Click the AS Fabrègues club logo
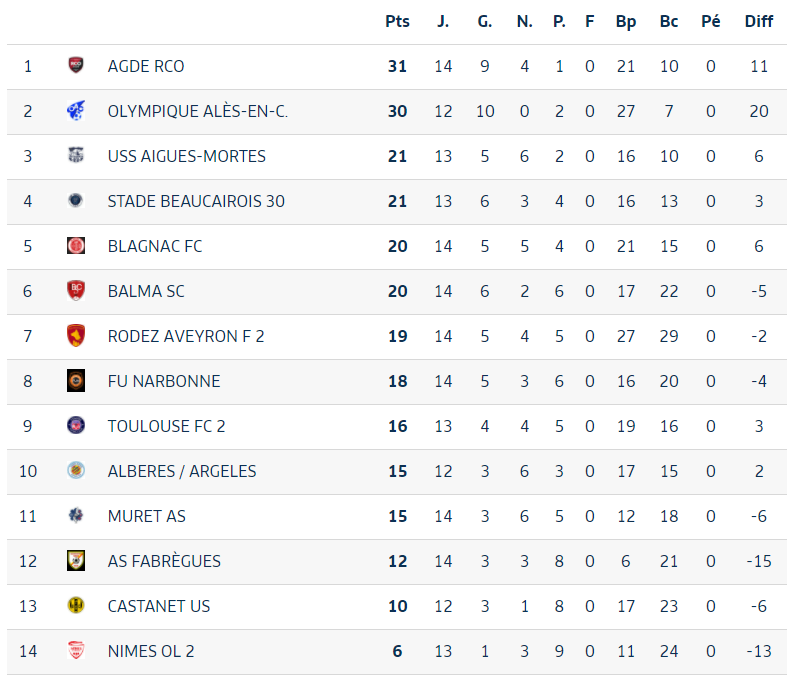Image resolution: width=799 pixels, height=683 pixels. (76, 560)
